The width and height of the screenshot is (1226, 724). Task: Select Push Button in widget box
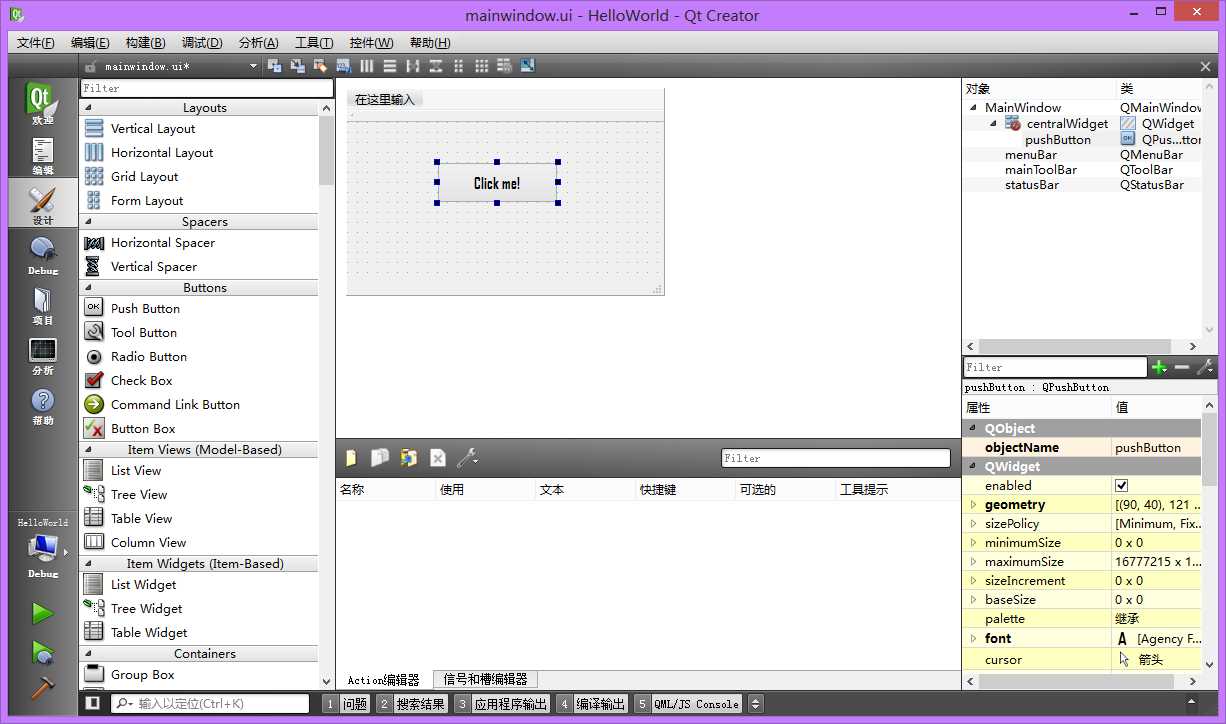pyautogui.click(x=145, y=308)
